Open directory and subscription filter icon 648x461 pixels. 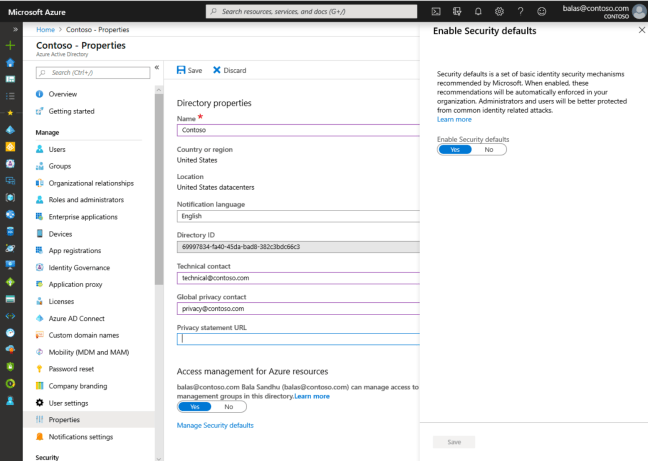tap(457, 11)
